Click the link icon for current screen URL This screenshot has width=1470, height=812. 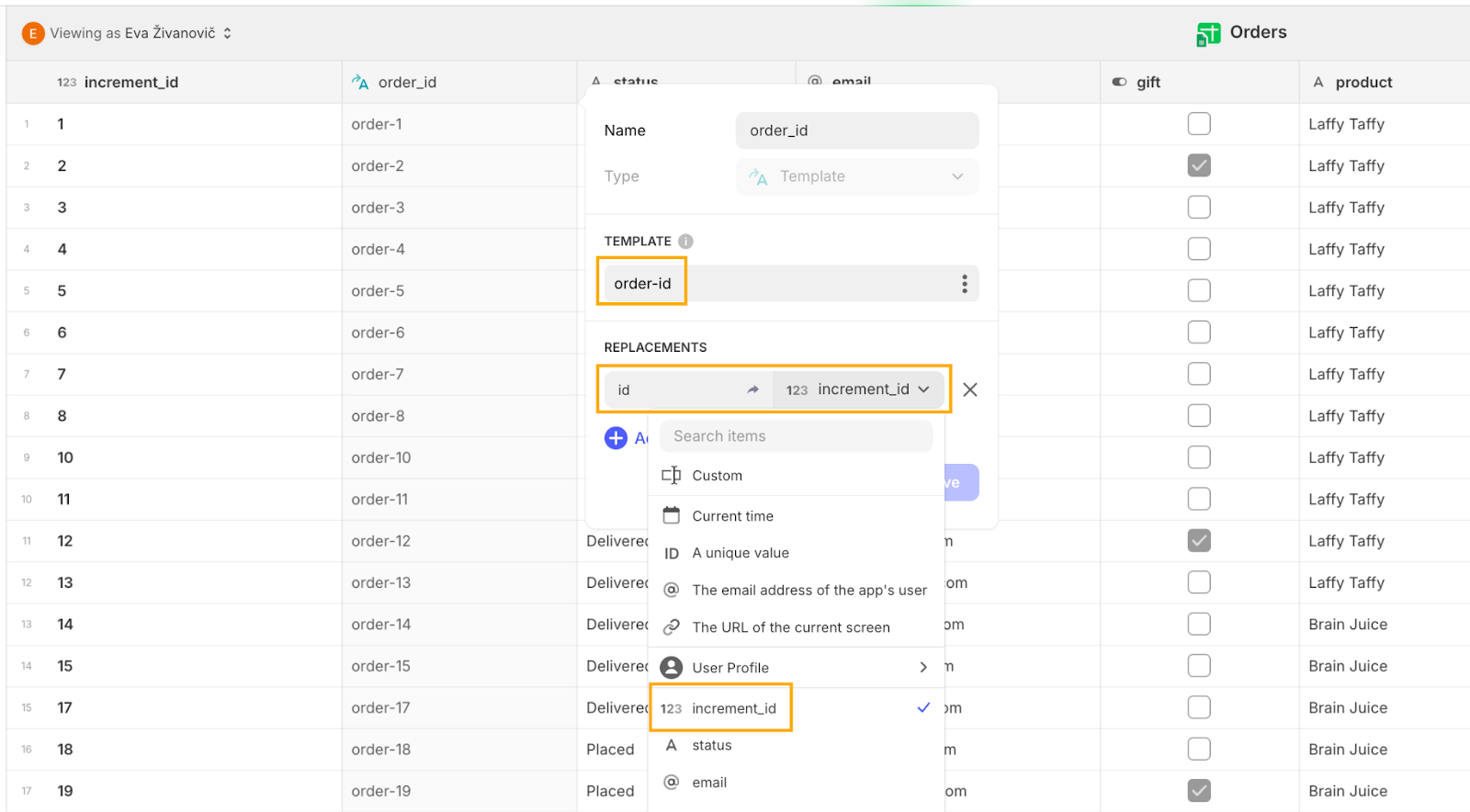pyautogui.click(x=672, y=626)
